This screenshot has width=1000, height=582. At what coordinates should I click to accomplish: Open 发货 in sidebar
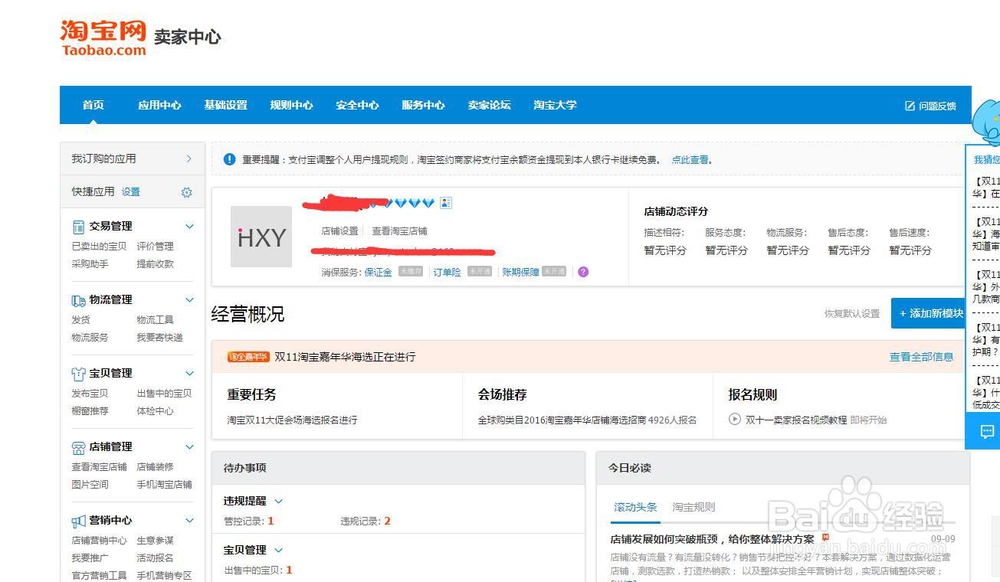click(81, 319)
